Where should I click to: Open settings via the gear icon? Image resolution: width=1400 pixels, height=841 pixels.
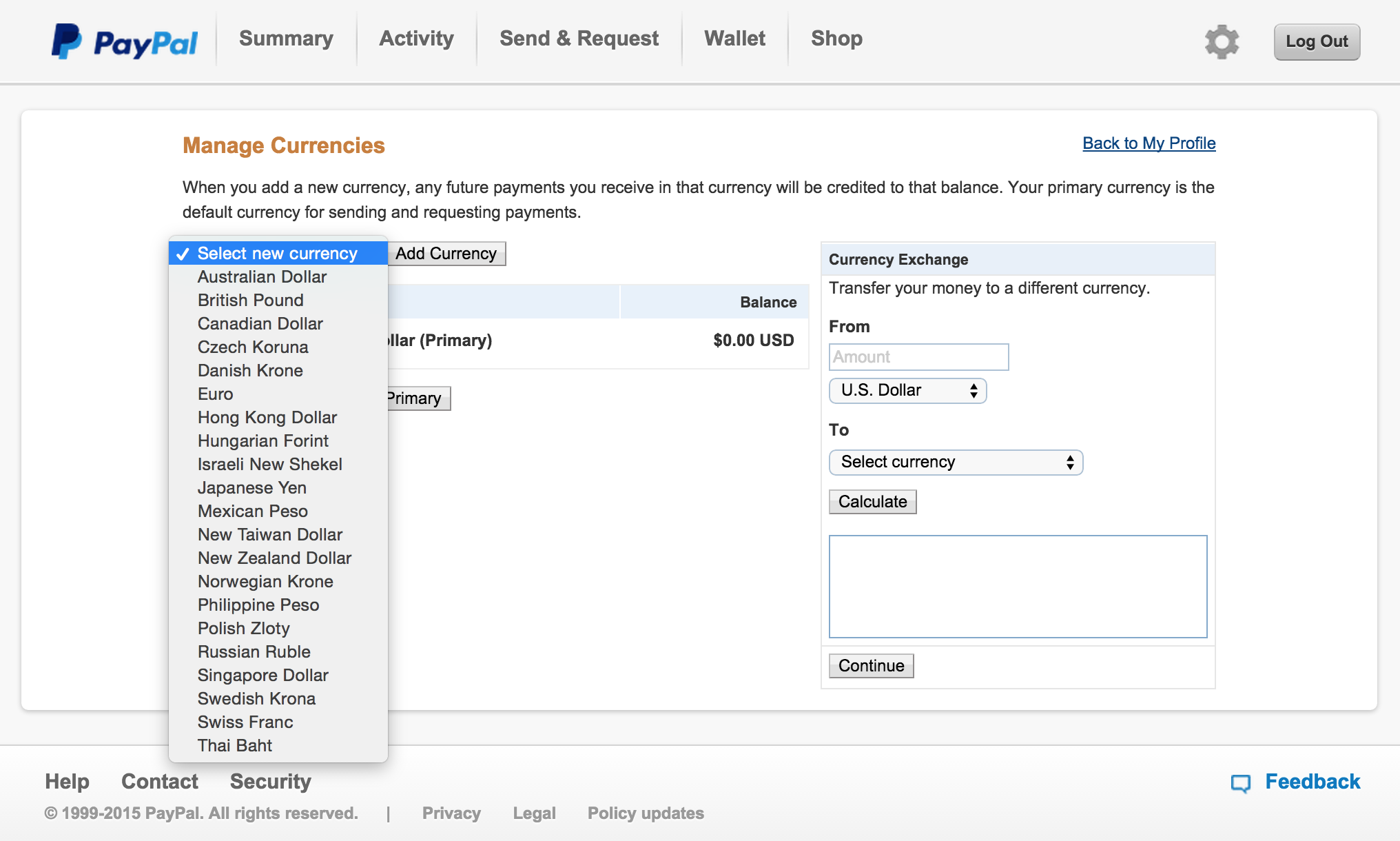(x=1222, y=42)
